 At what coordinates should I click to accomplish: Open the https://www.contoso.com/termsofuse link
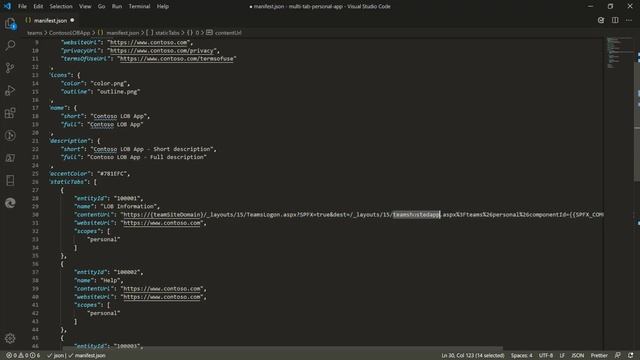click(x=177, y=59)
